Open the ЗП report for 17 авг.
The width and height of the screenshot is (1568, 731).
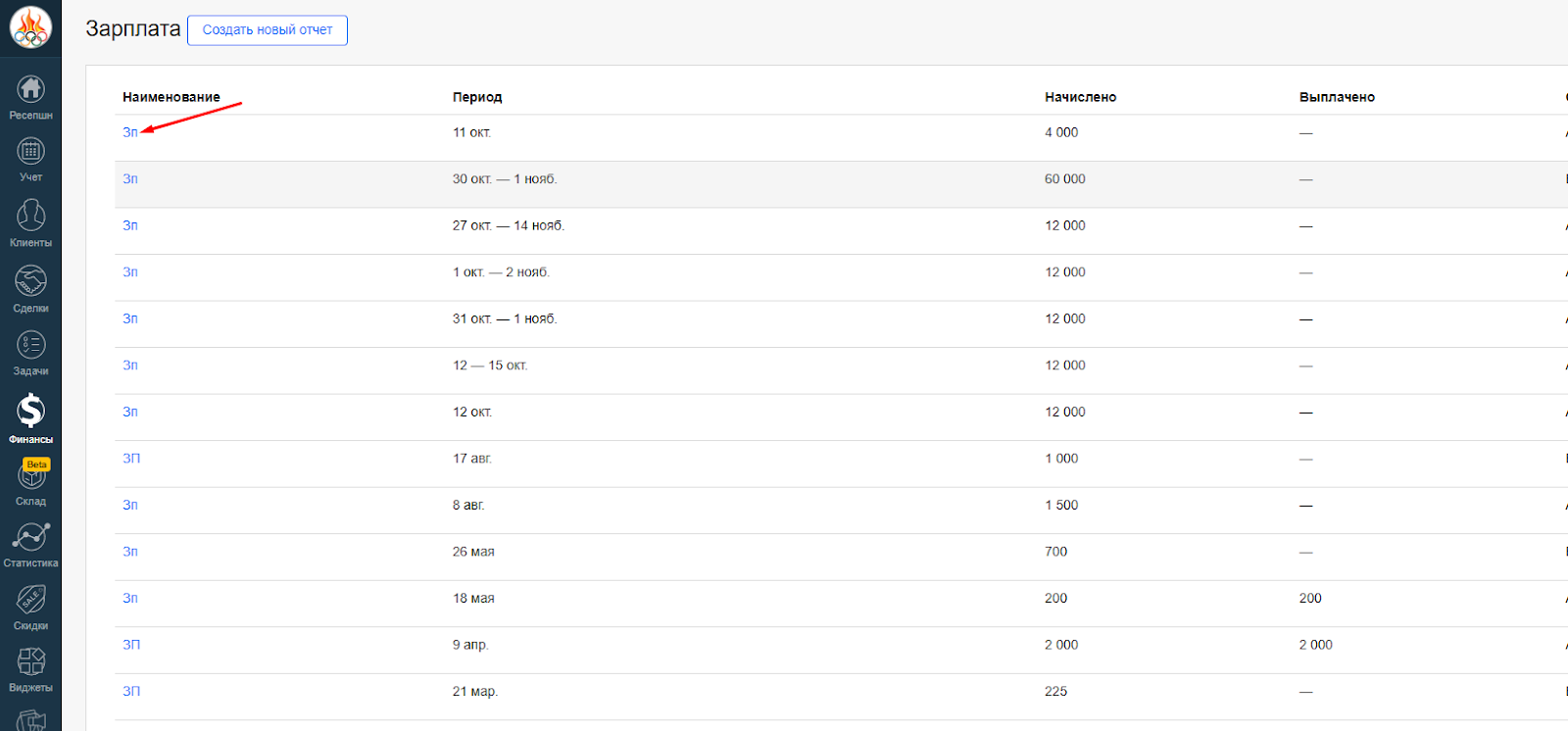(131, 459)
